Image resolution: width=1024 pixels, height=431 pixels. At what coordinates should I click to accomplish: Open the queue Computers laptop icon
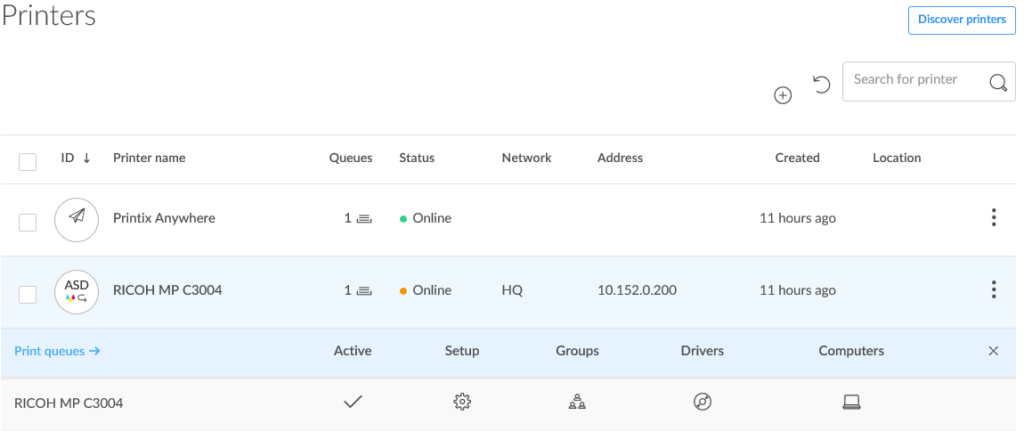pyautogui.click(x=852, y=403)
